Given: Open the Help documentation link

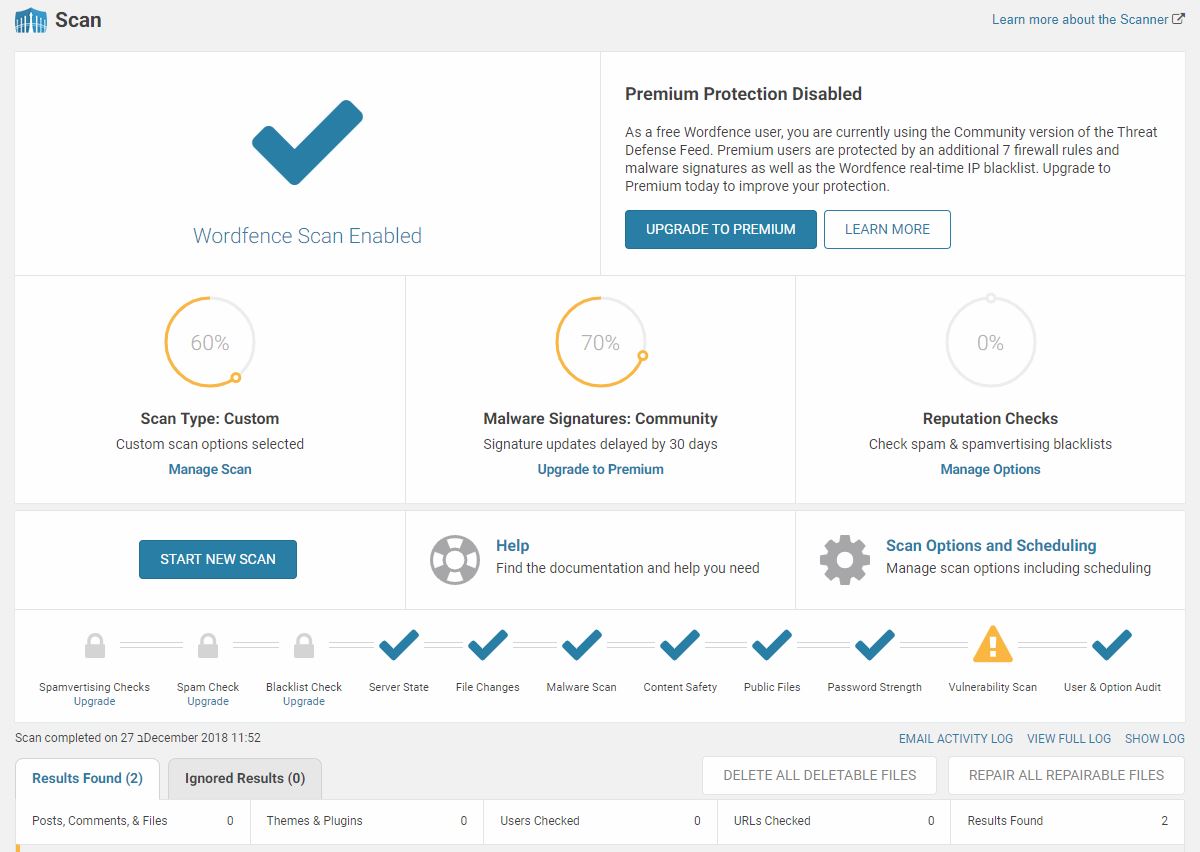Looking at the screenshot, I should pyautogui.click(x=513, y=546).
